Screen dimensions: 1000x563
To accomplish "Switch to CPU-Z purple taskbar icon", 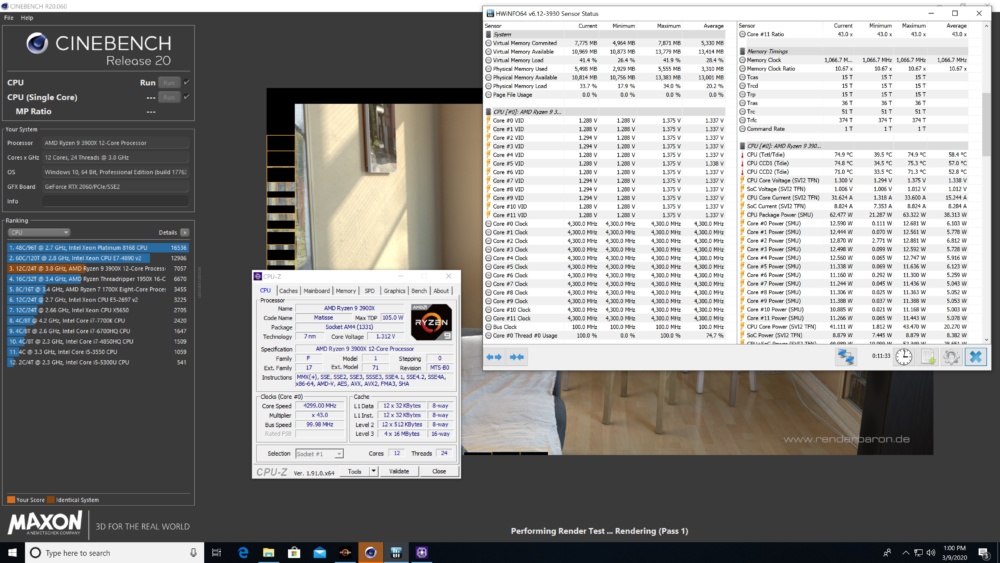I will point(422,553).
